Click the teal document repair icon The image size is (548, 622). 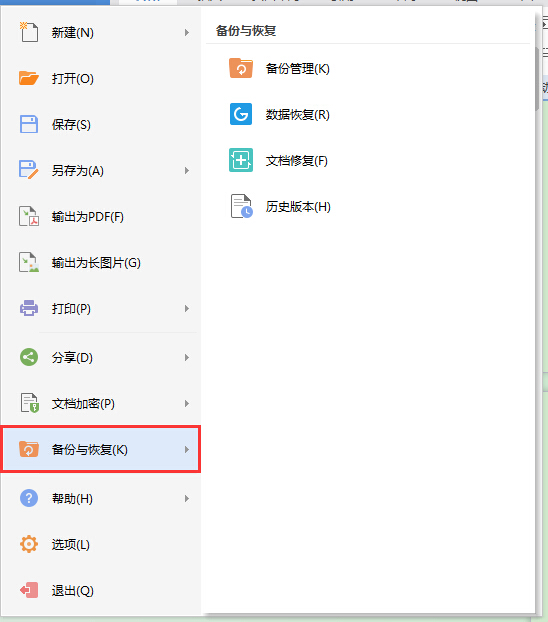click(x=240, y=160)
